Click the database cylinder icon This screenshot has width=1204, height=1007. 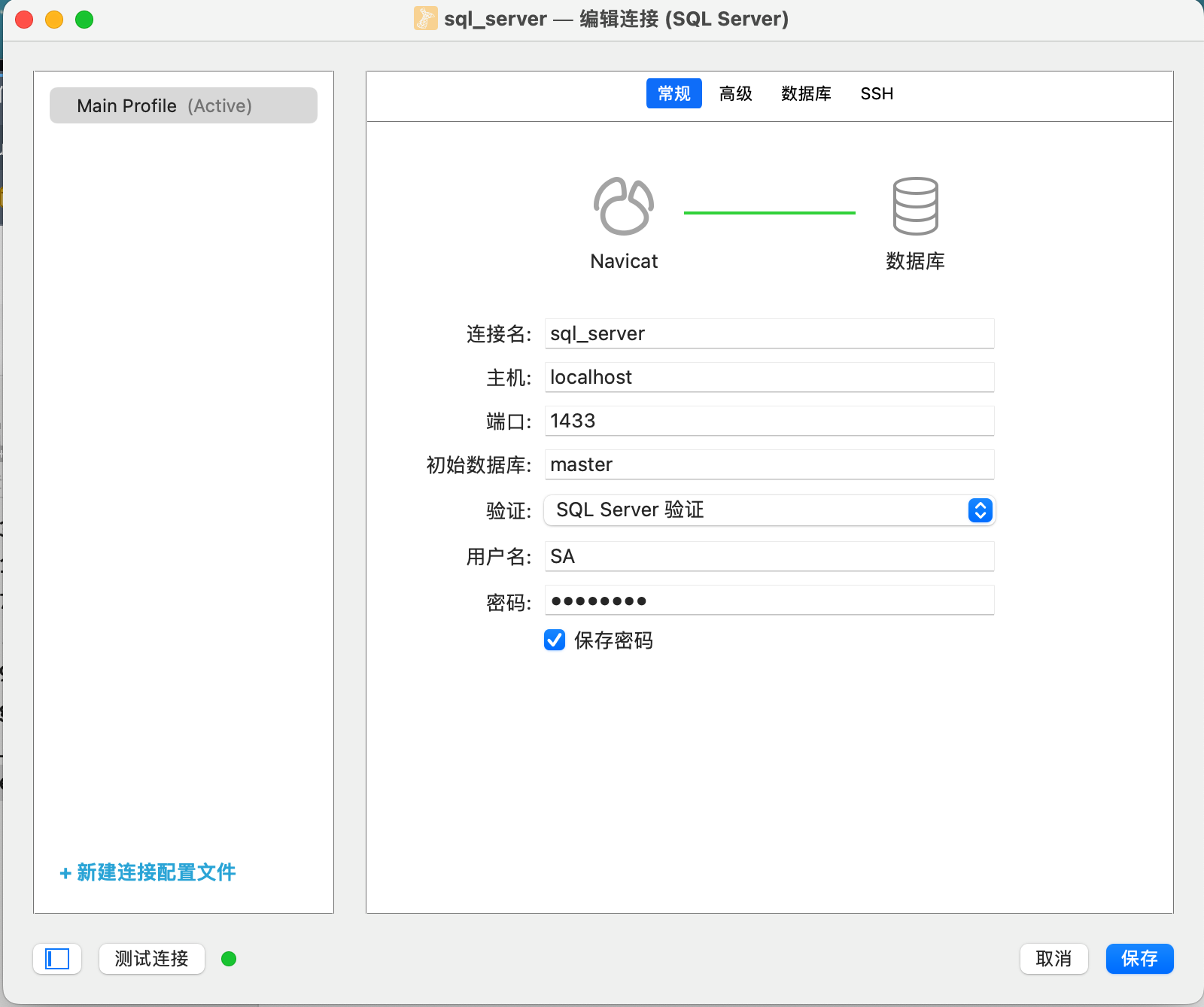tap(915, 206)
